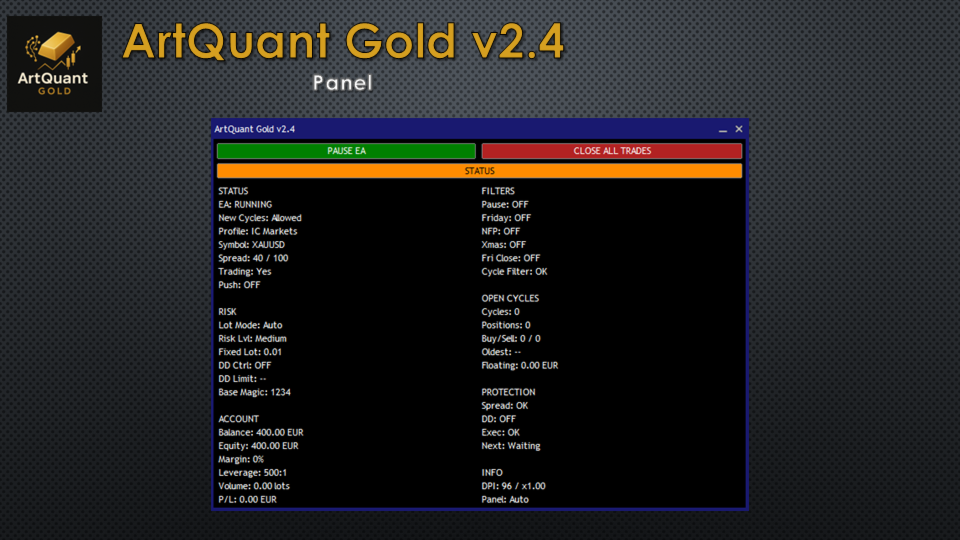960x540 pixels.
Task: Click the 'Trading: Yes' line
Action: pos(245,272)
